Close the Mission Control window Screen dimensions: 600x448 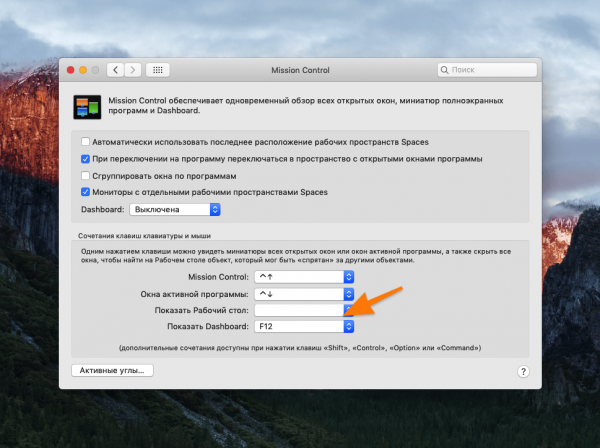pyautogui.click(x=70, y=70)
